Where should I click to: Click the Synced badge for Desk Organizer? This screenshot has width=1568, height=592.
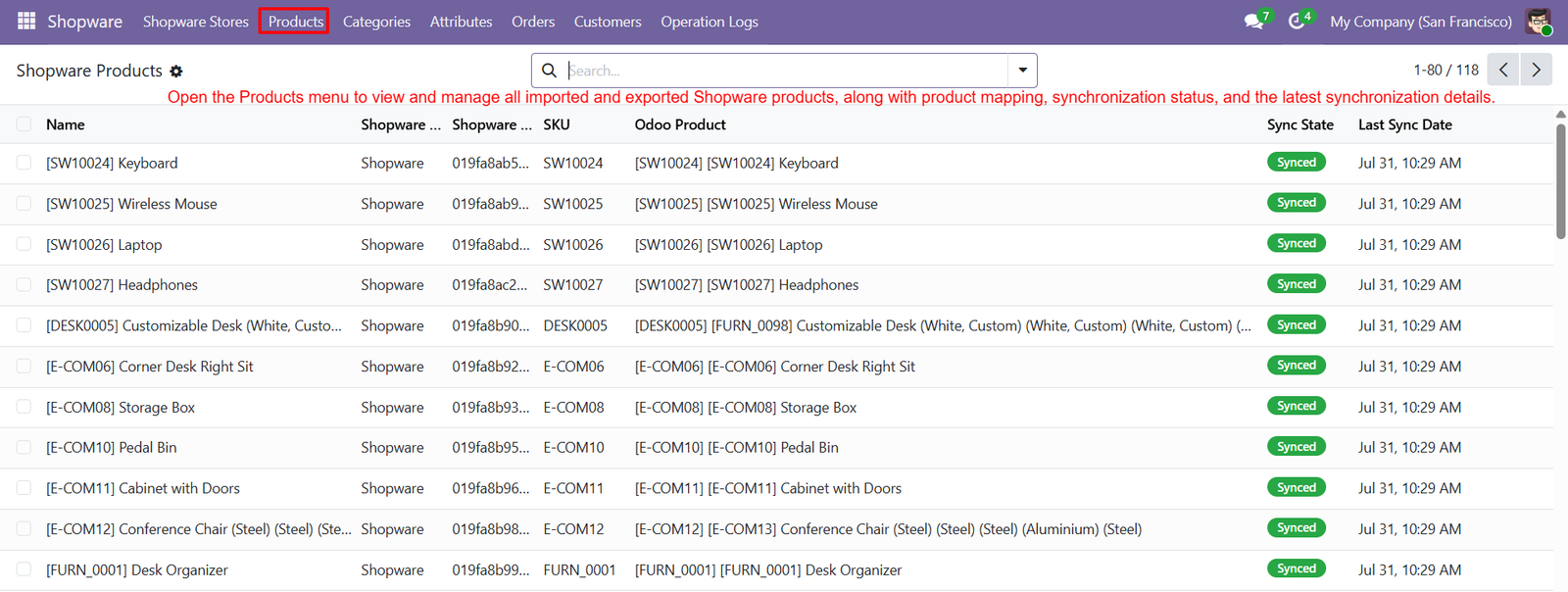click(1296, 568)
